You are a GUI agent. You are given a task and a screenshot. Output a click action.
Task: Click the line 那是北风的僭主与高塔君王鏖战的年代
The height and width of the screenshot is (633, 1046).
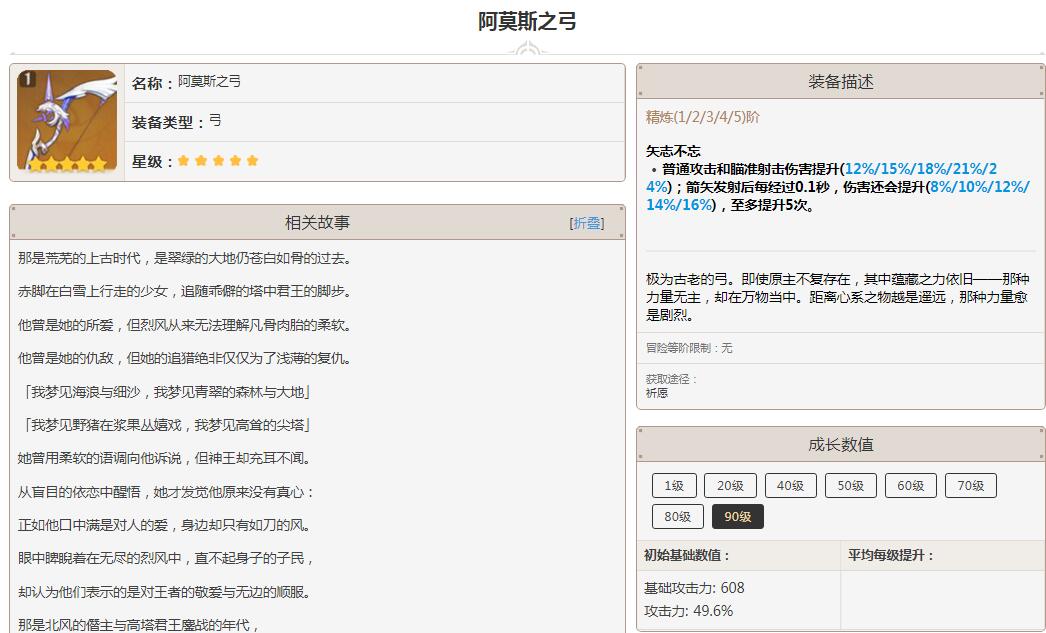click(139, 625)
